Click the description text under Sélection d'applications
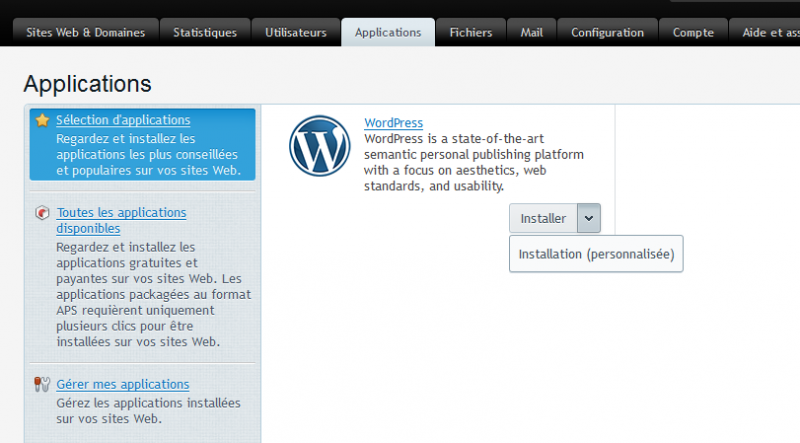Image resolution: width=800 pixels, height=443 pixels. coord(148,155)
